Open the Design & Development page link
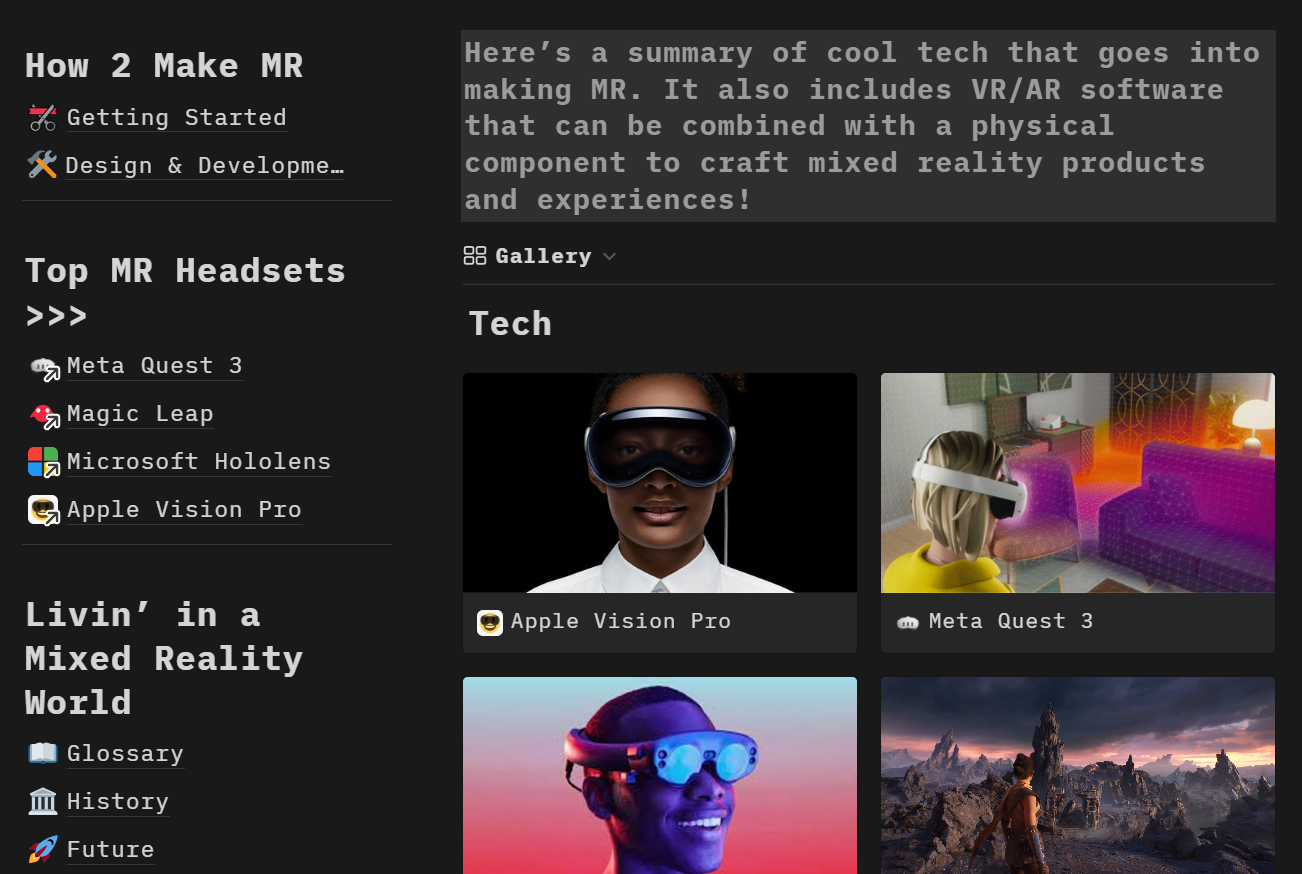This screenshot has height=874, width=1302. point(205,166)
